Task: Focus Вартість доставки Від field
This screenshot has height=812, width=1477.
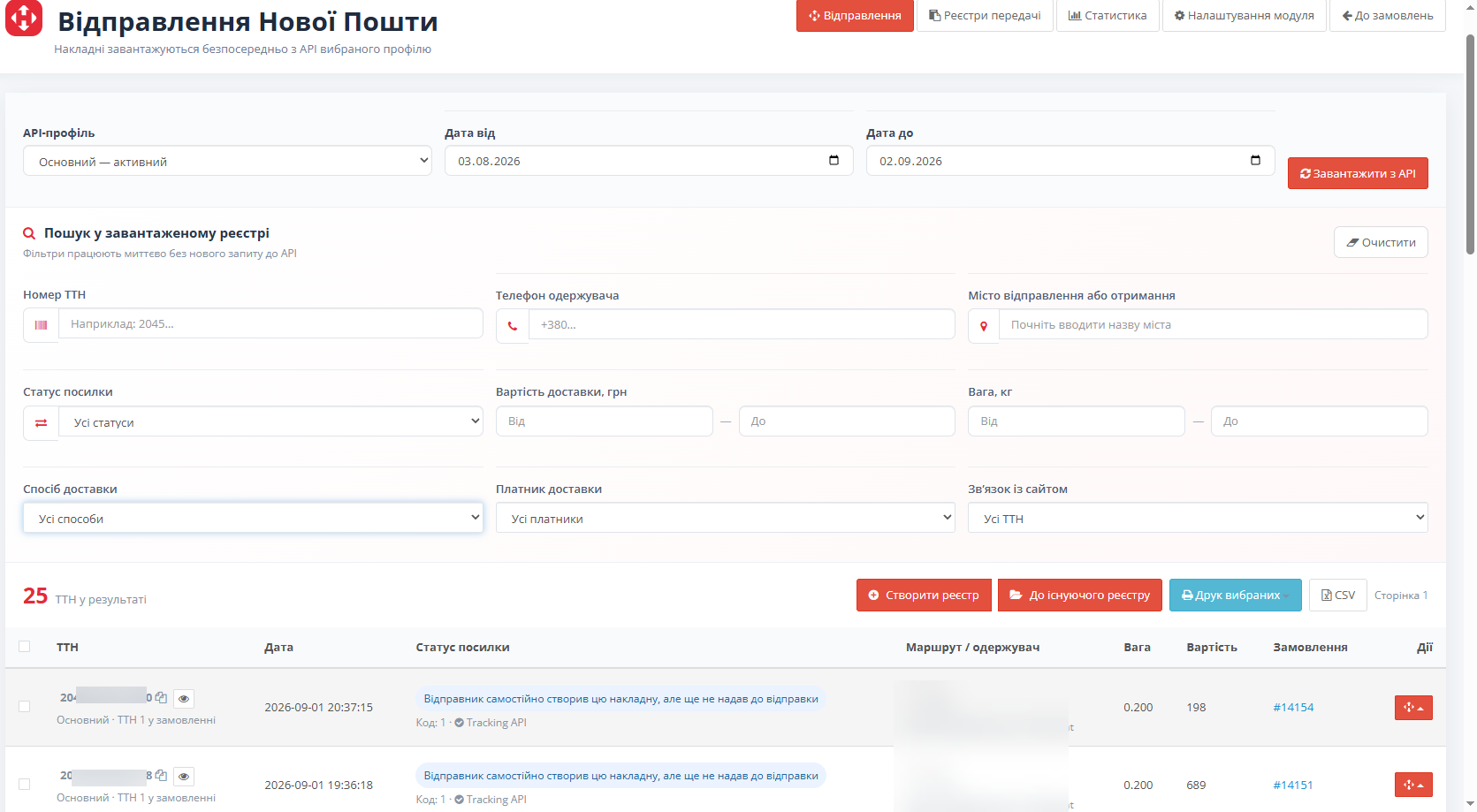Action: pos(605,421)
